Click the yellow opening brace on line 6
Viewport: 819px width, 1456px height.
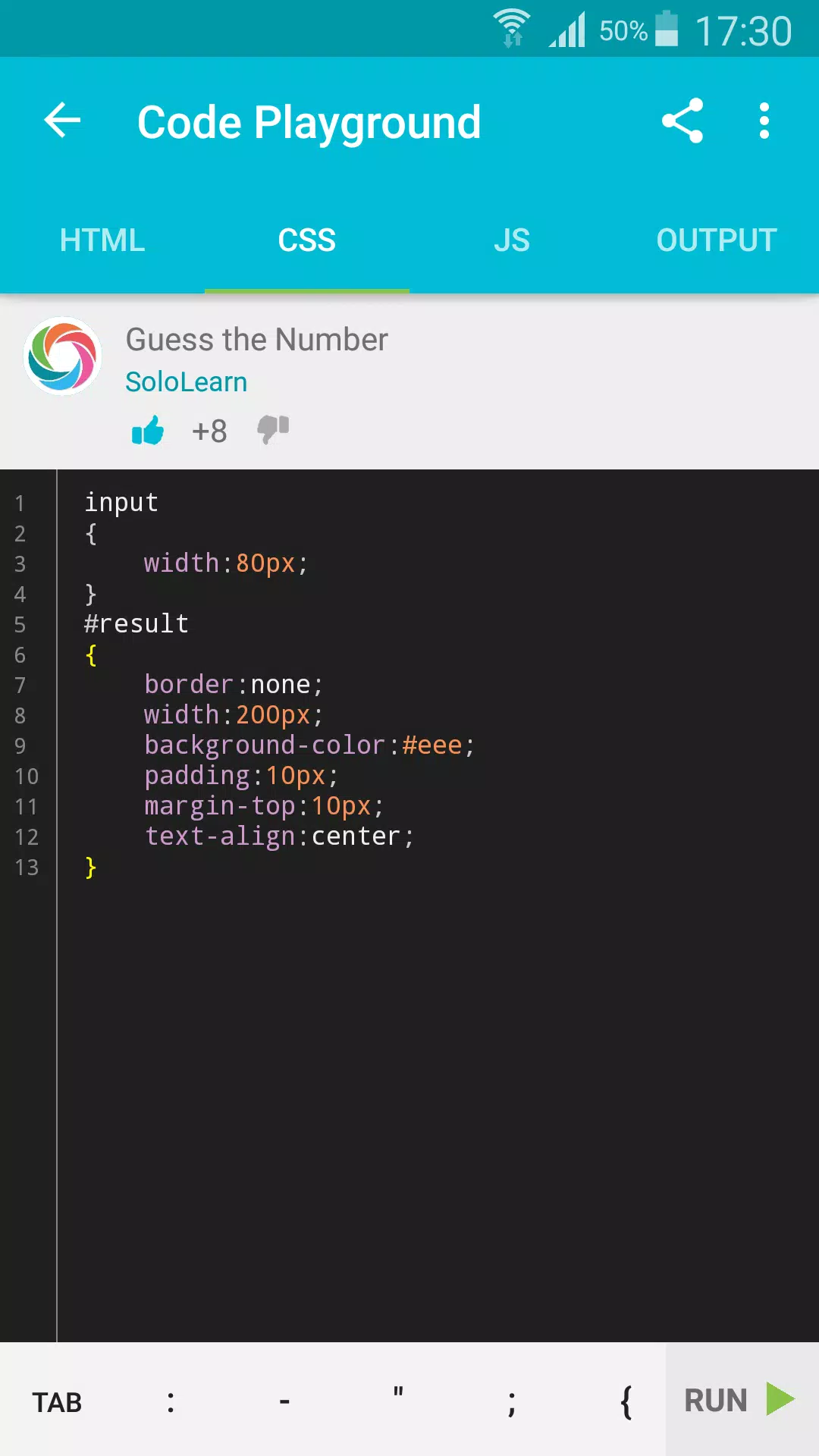[91, 654]
